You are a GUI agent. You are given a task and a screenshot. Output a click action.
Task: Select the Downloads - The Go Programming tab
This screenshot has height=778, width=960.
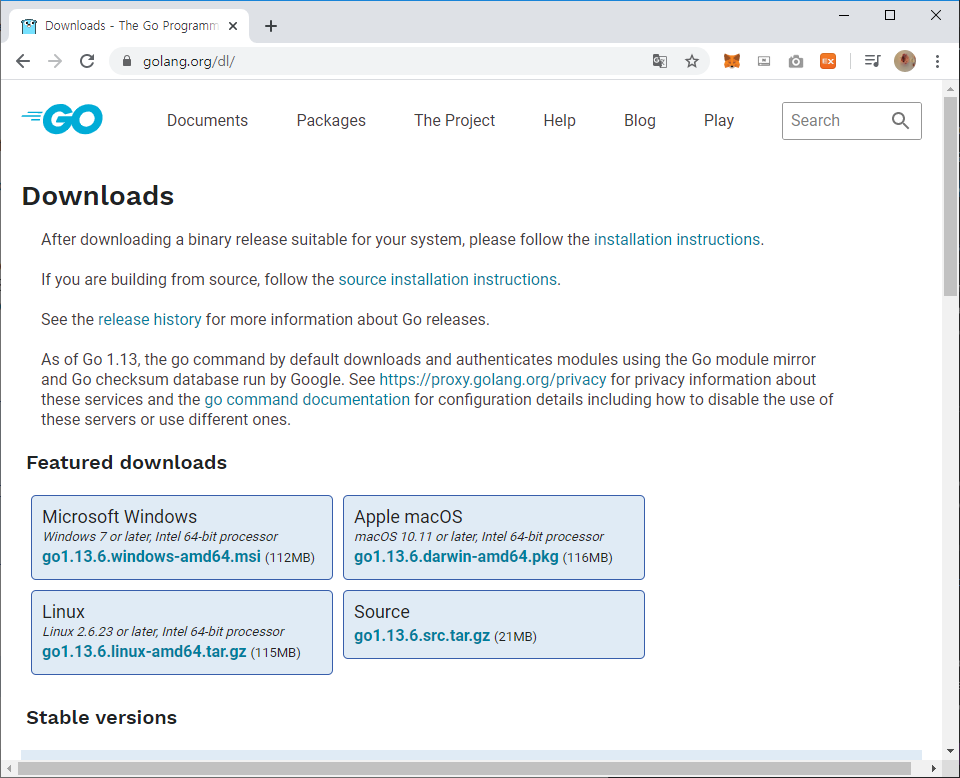[129, 26]
